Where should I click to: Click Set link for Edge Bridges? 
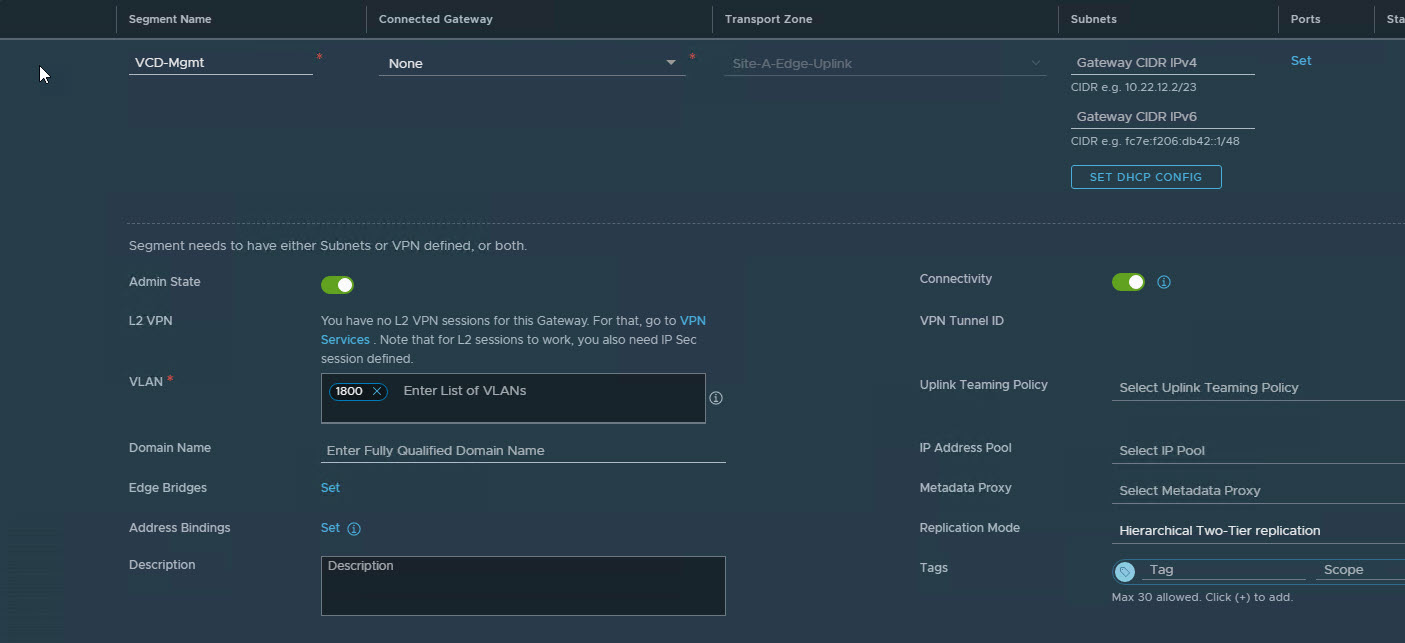(x=330, y=488)
